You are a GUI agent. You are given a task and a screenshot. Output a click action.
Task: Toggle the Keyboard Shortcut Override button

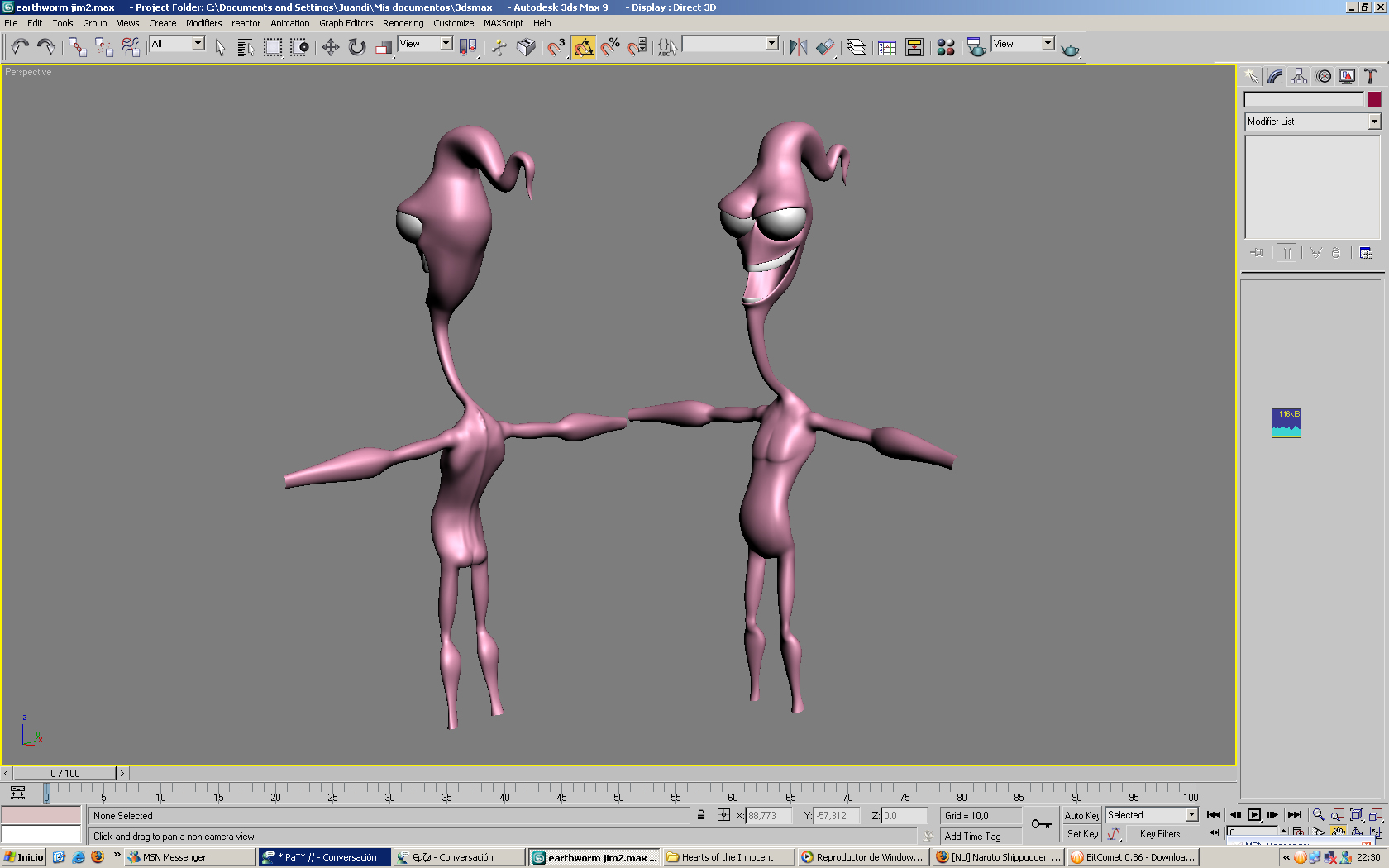coord(526,47)
